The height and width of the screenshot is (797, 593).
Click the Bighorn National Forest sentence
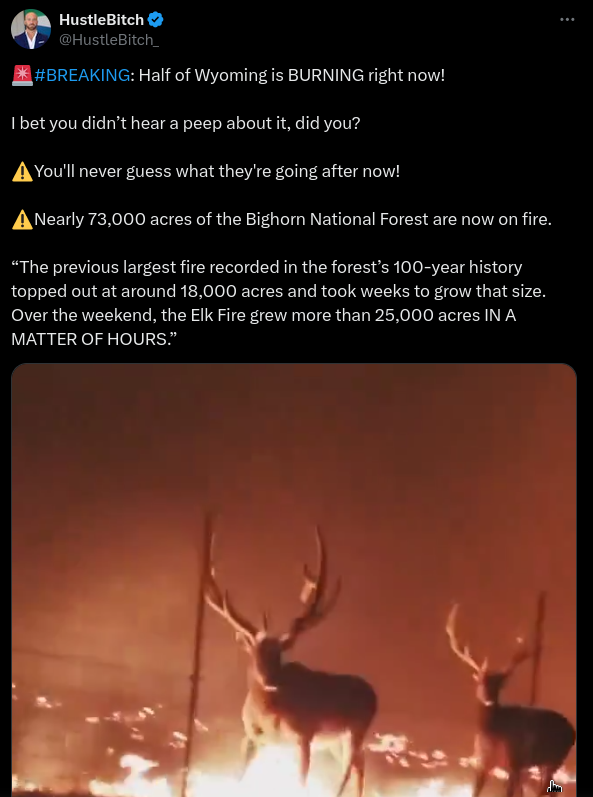[293, 220]
